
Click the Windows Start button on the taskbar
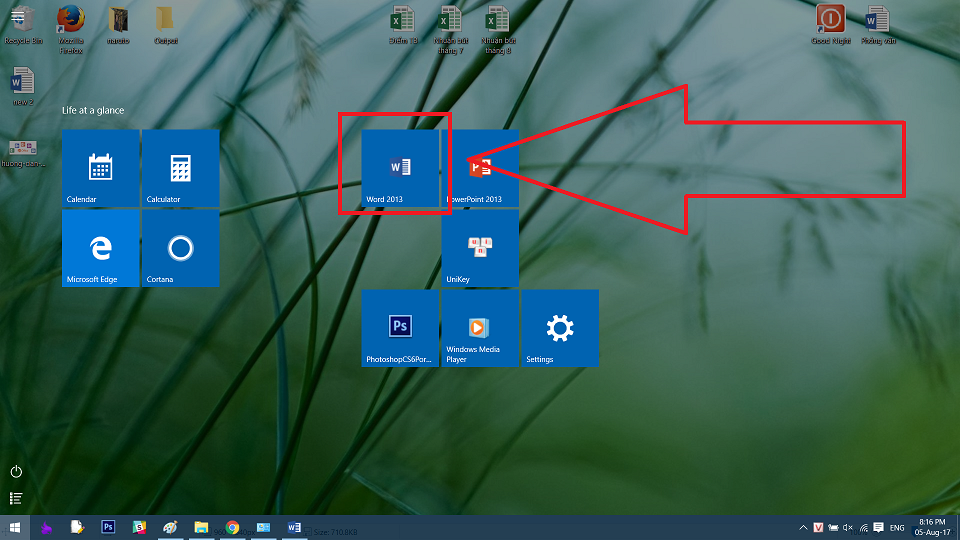pos(15,527)
